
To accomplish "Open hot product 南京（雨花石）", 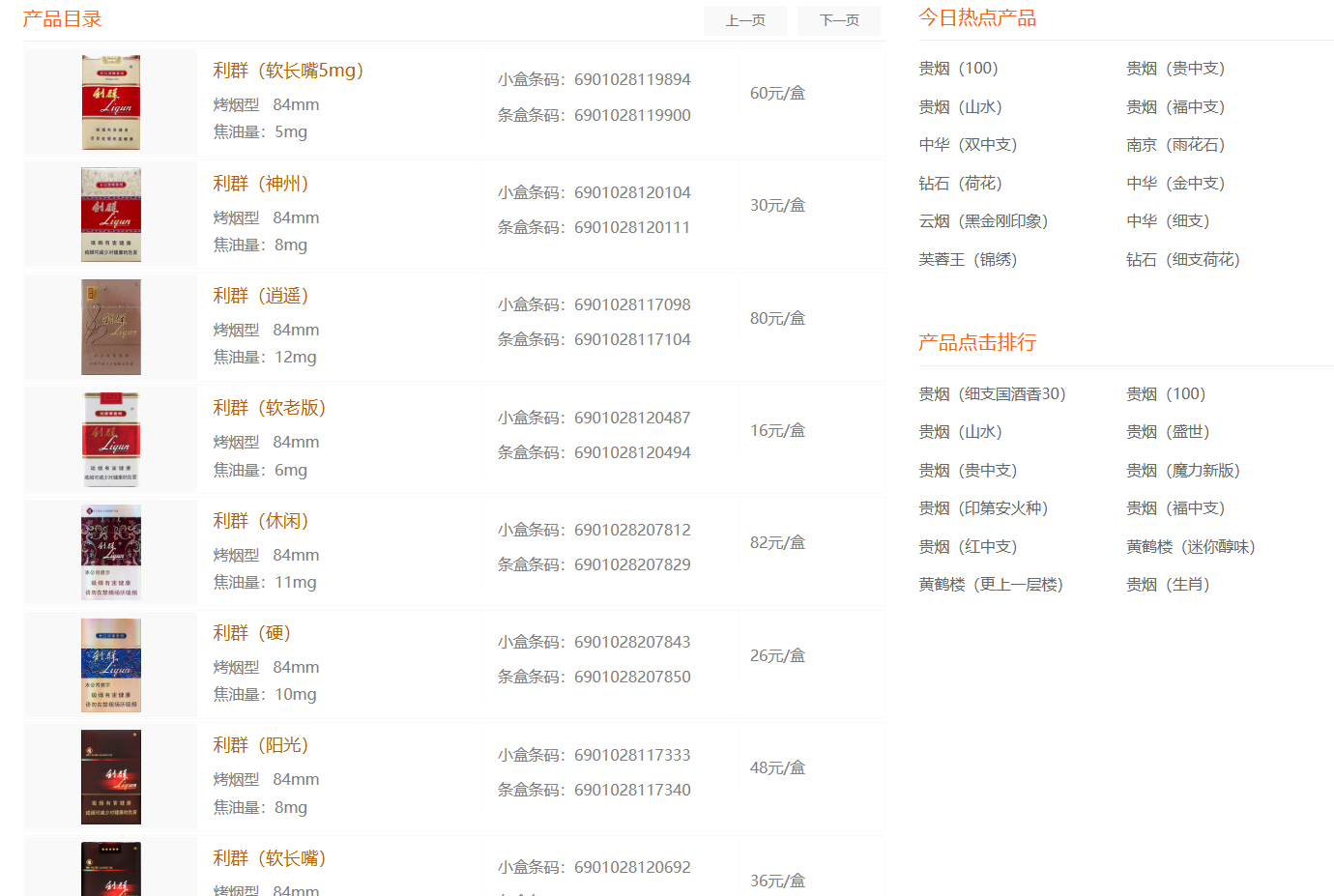I will coord(1175,145).
